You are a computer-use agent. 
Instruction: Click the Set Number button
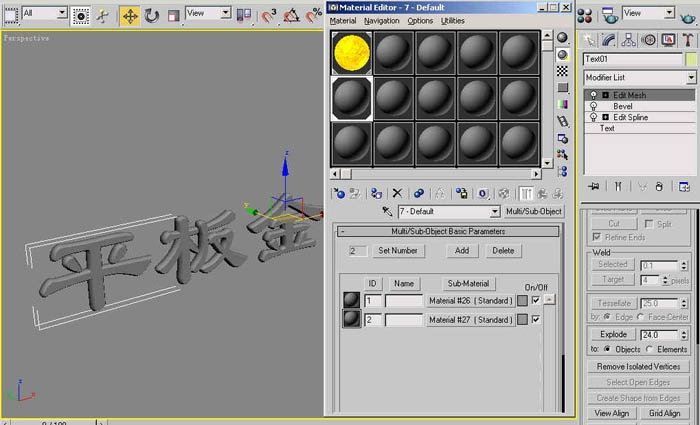398,250
